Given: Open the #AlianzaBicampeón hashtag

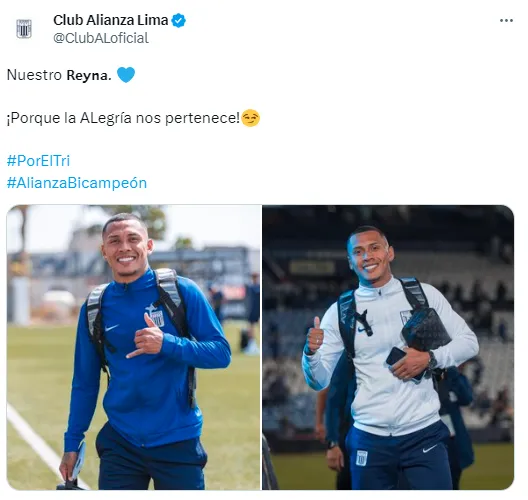Looking at the screenshot, I should pyautogui.click(x=77, y=183).
